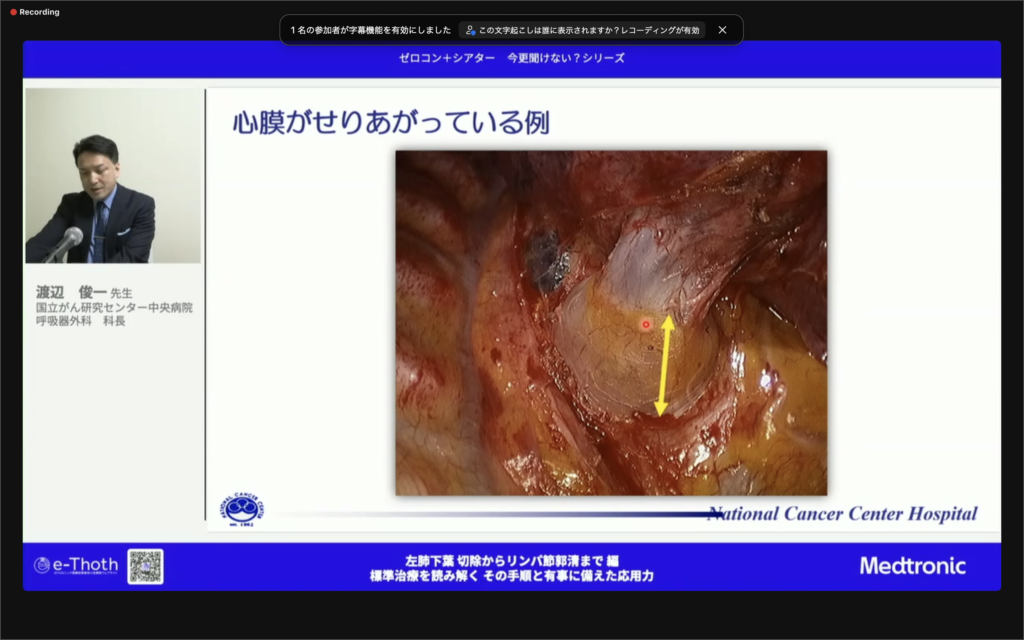Click the Medtronic logo
Screen dimensions: 1024x640
coord(912,566)
